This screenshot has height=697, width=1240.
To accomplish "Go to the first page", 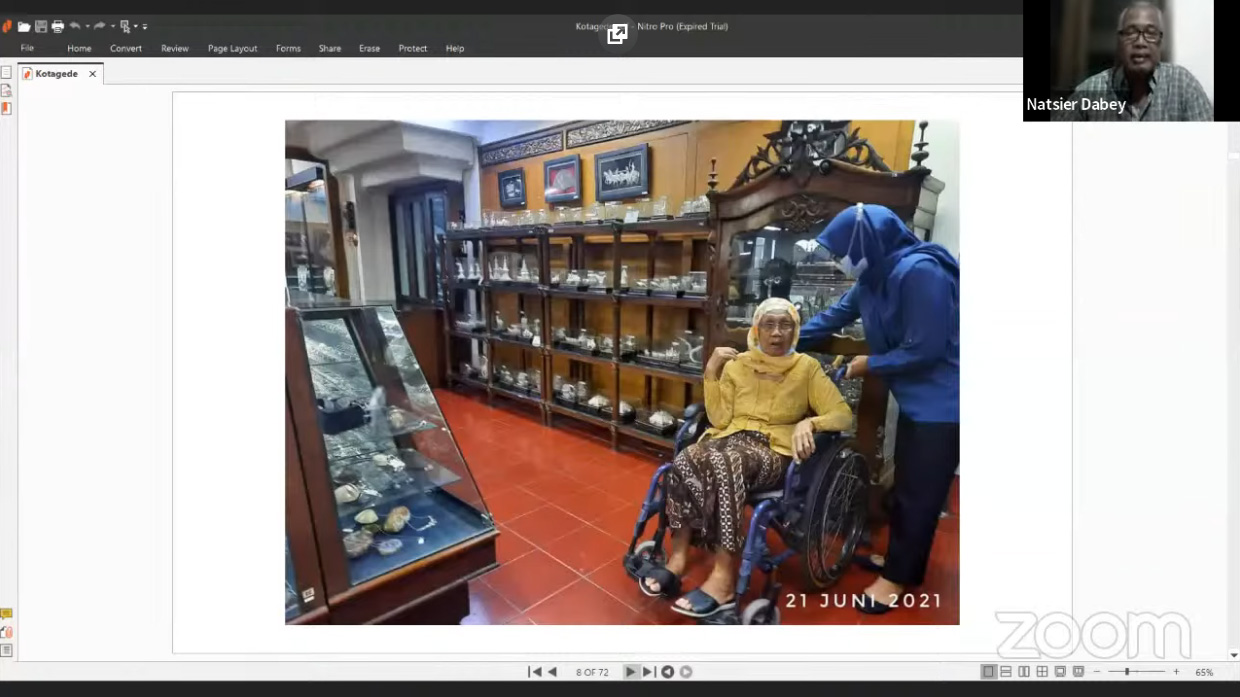I will pyautogui.click(x=535, y=672).
